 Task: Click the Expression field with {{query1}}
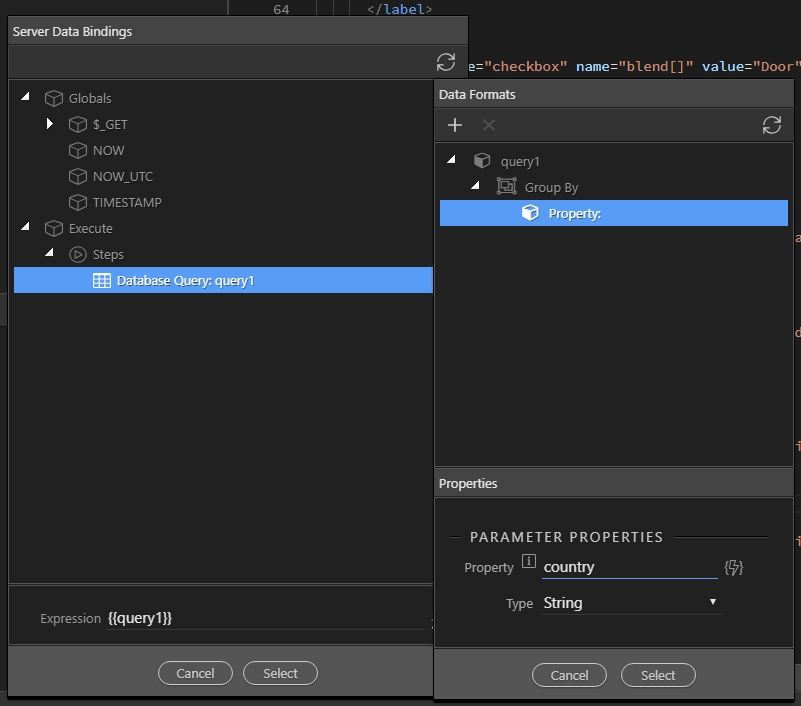click(x=265, y=619)
